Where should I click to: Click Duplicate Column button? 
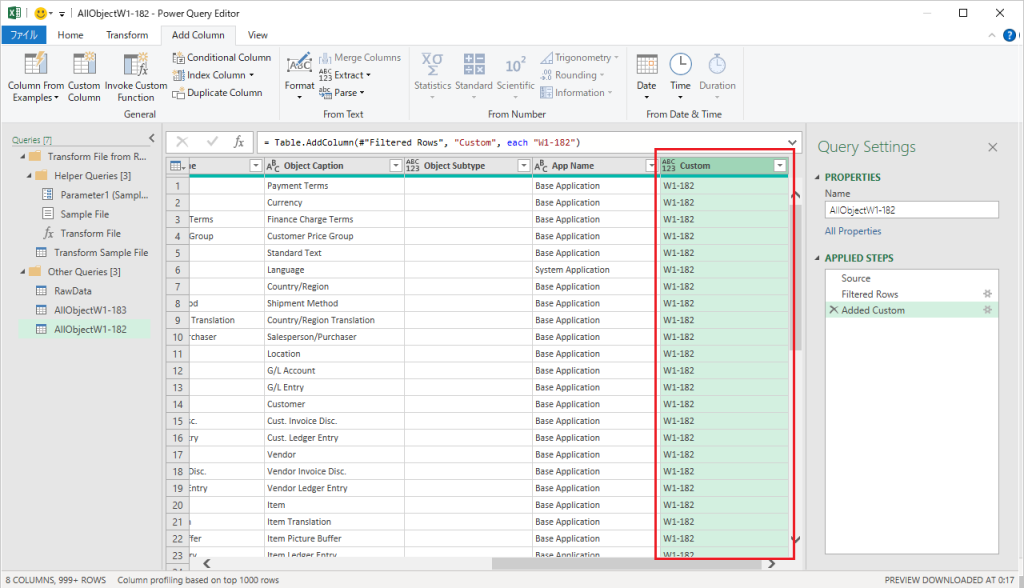pos(217,93)
